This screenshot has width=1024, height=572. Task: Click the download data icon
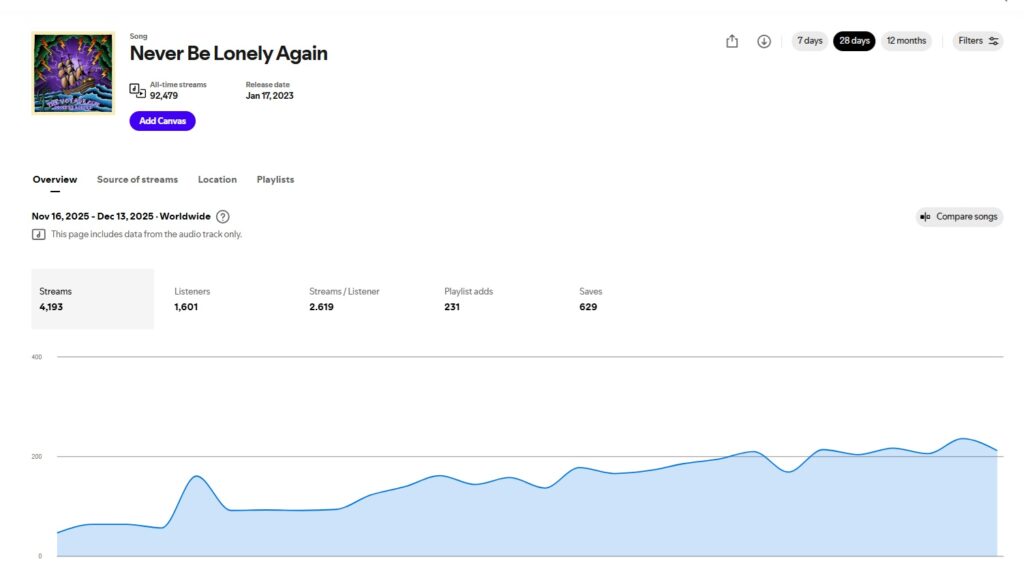coord(764,41)
